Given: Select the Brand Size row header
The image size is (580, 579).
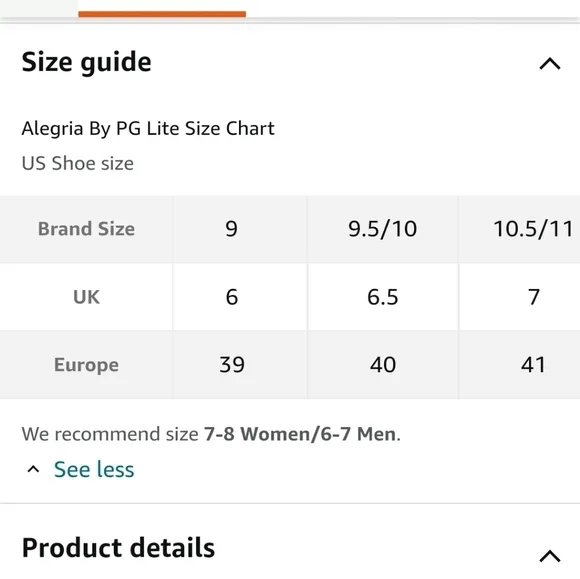Looking at the screenshot, I should click(x=86, y=229).
